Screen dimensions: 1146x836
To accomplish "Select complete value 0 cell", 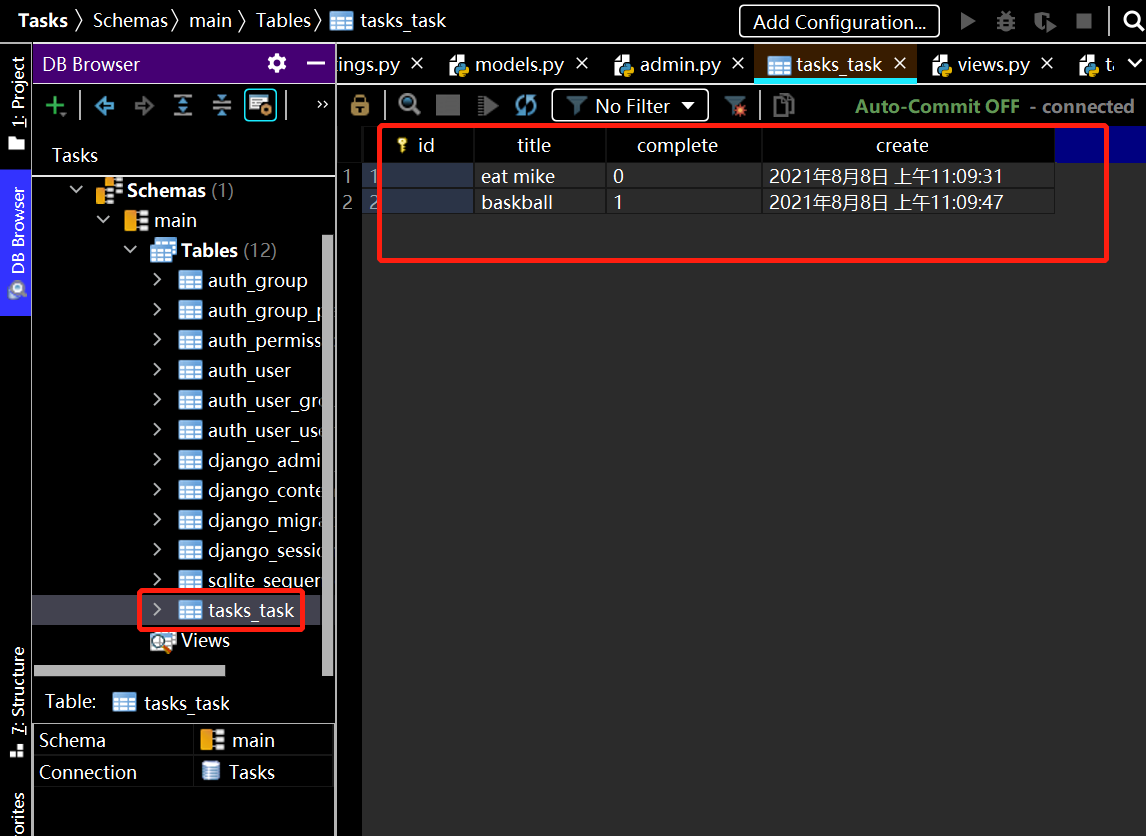I will coord(683,176).
